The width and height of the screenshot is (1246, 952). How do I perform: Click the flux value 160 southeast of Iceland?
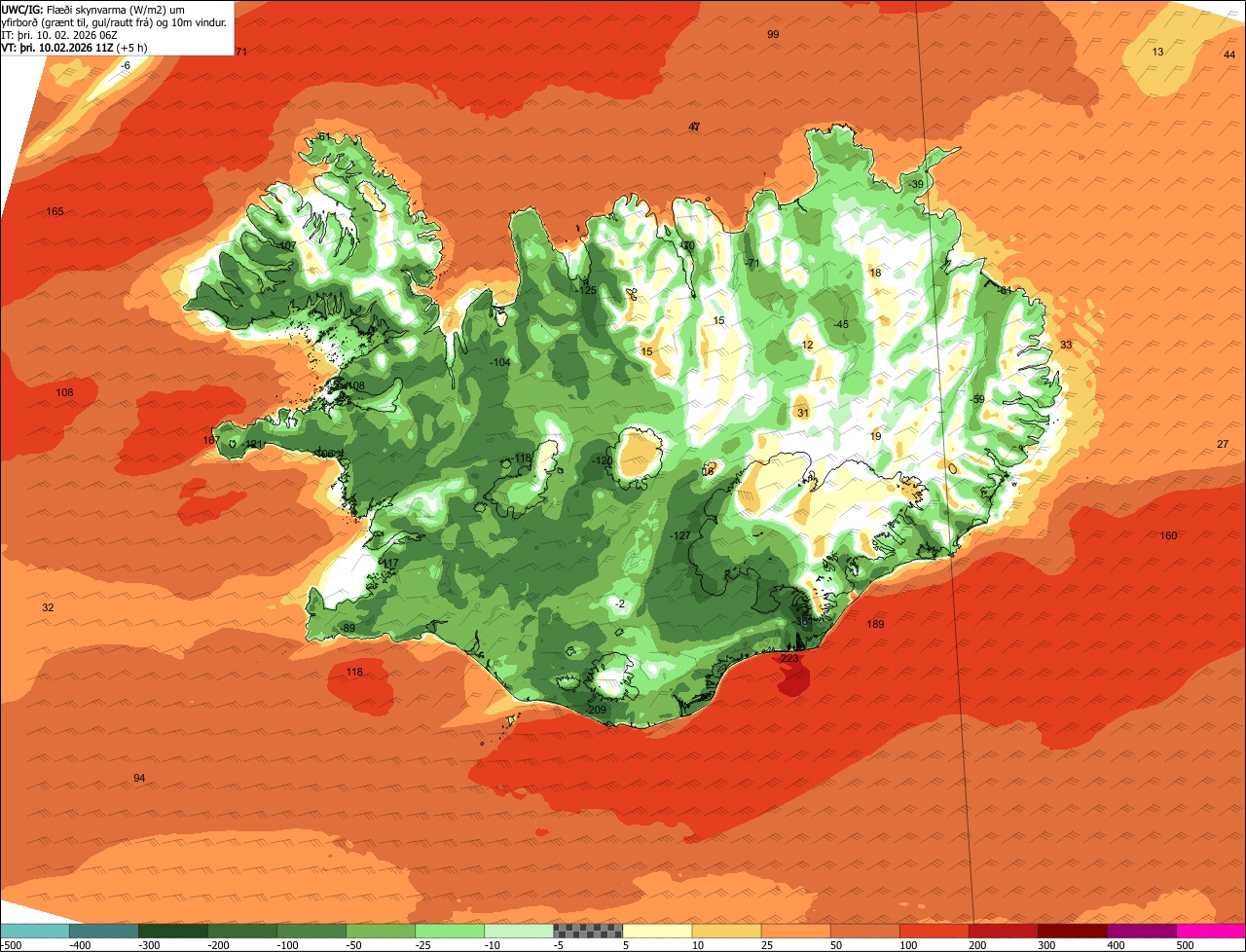coord(1168,535)
